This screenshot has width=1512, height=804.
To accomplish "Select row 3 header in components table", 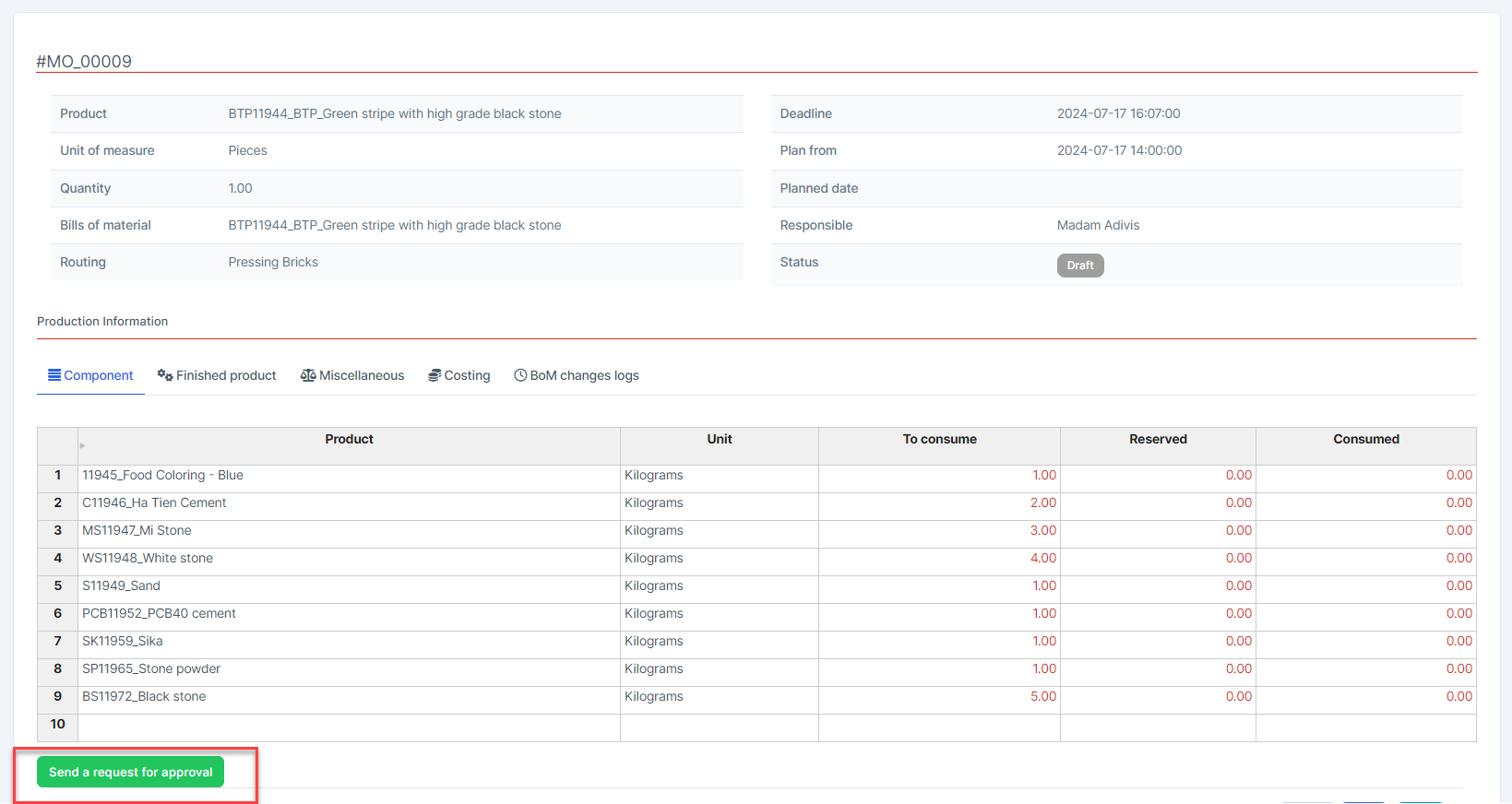I will (x=57, y=530).
